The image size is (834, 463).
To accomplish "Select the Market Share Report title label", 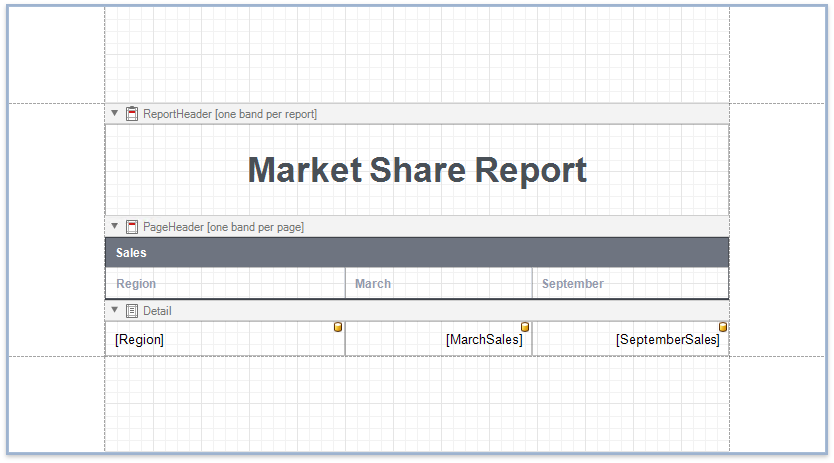I will coord(417,170).
